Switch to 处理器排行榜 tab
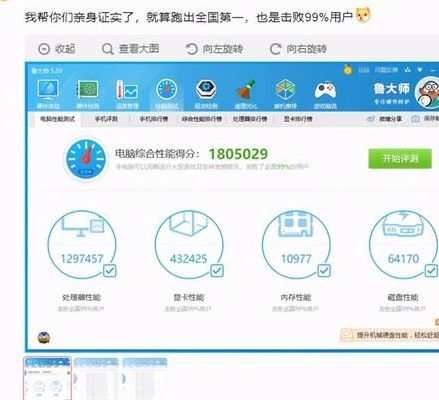This screenshot has height=400, width=439. pos(250,119)
